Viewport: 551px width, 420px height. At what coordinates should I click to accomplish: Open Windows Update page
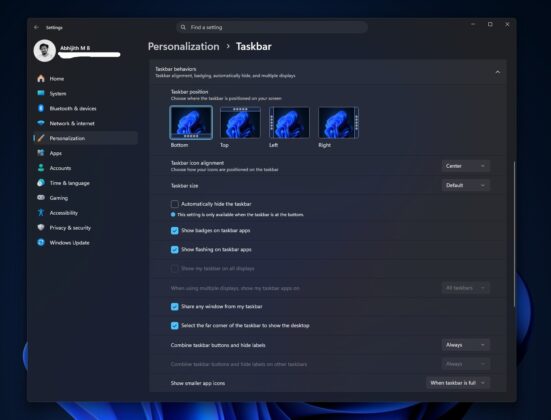pyautogui.click(x=85, y=242)
